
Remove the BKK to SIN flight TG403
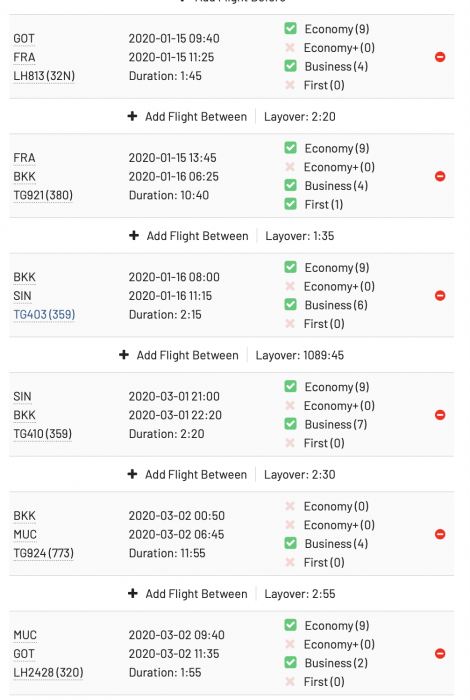440,296
